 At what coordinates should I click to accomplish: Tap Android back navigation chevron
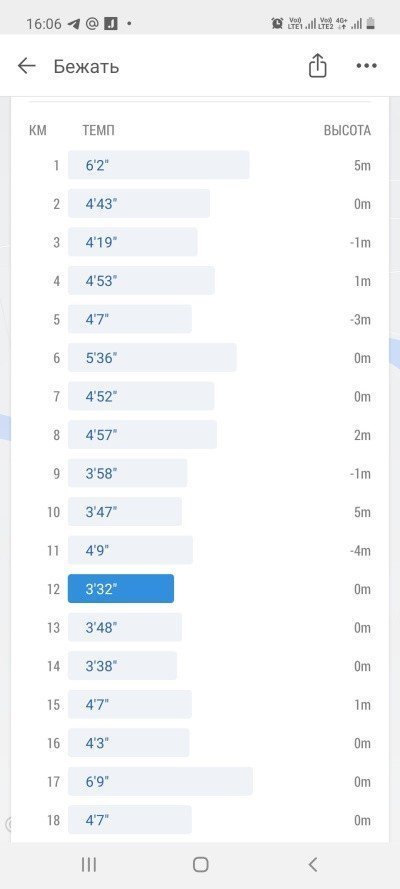[312, 864]
